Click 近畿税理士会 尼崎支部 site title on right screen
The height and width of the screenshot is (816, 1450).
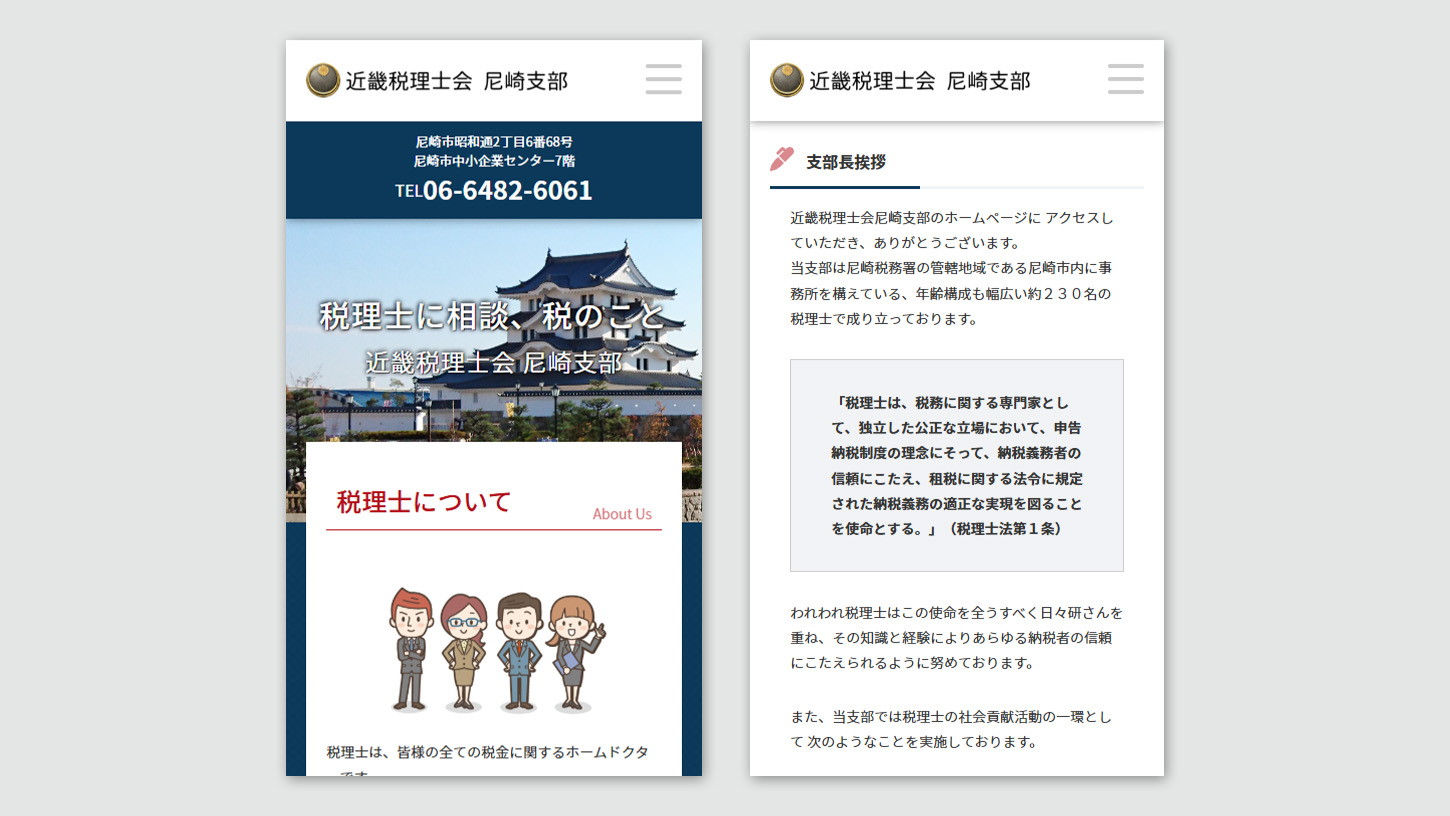920,81
